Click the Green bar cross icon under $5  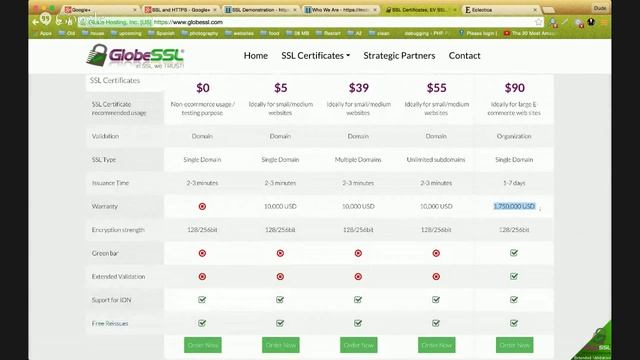pos(280,253)
